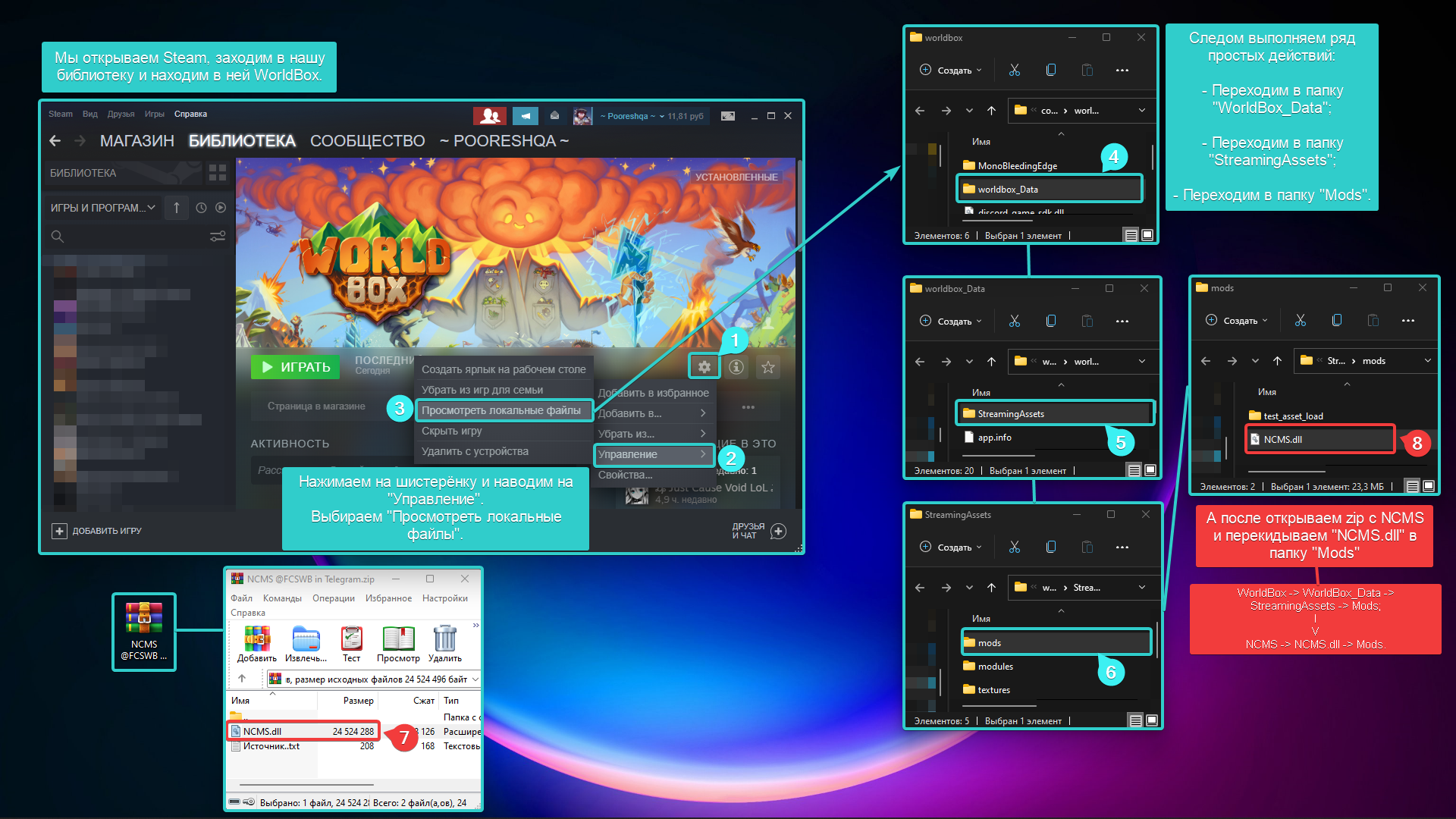
Task: Expand address dropdown in StreamingAssets window
Action: [1142, 588]
